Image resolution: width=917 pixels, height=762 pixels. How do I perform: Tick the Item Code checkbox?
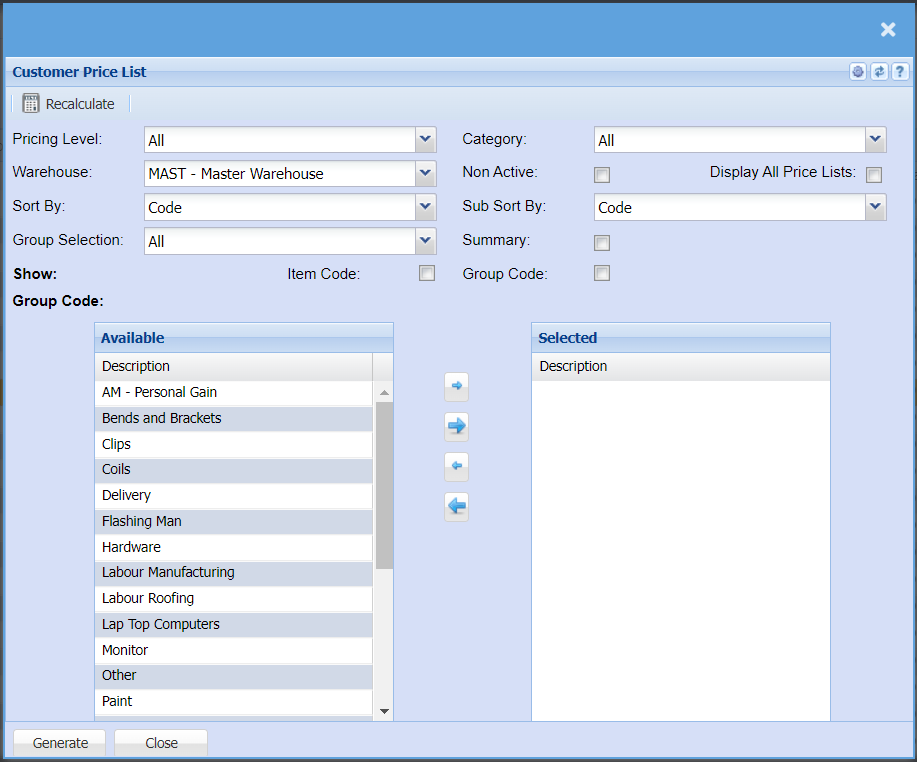pos(427,273)
